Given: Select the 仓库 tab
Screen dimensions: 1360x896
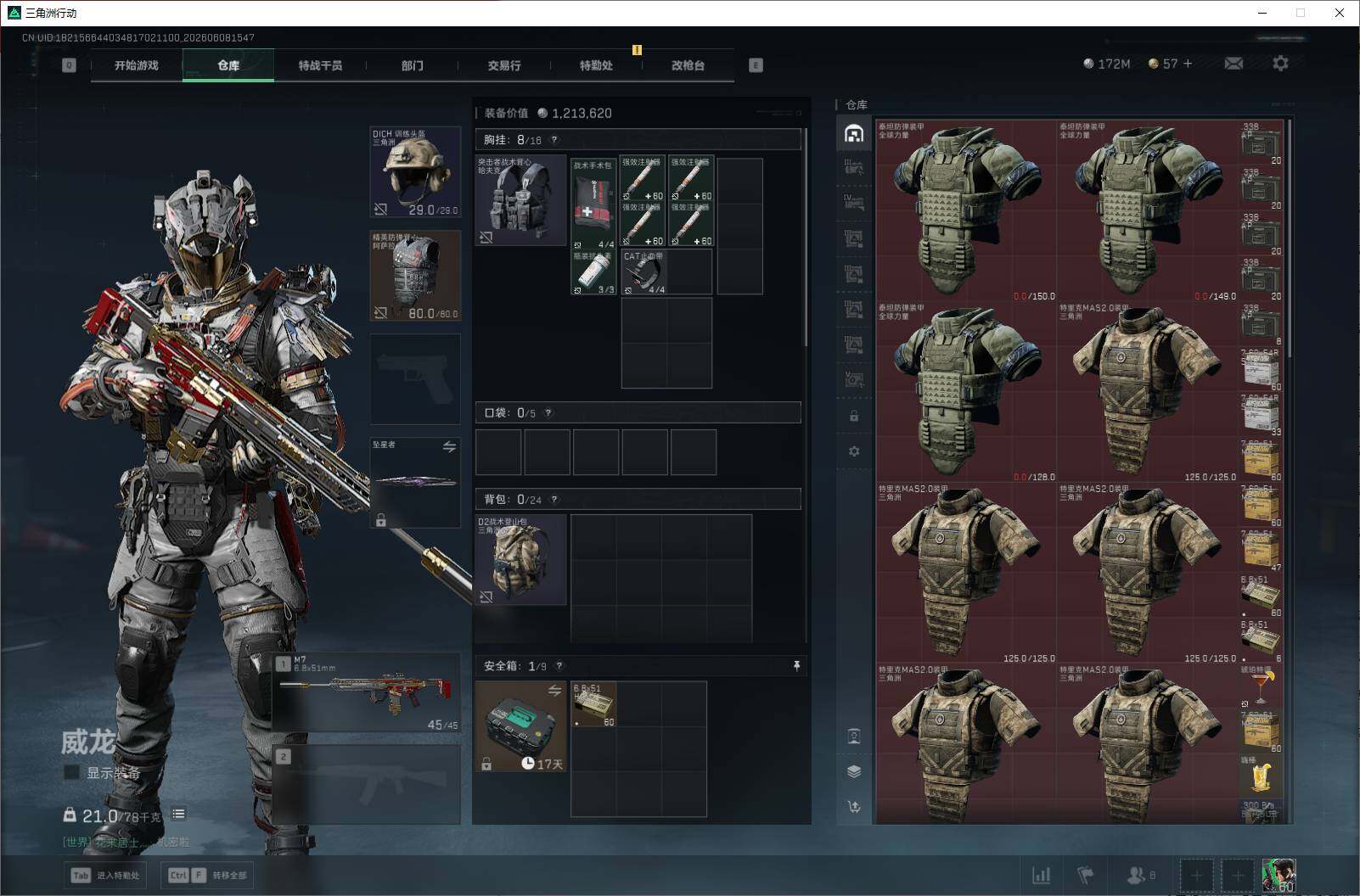Looking at the screenshot, I should (x=228, y=65).
